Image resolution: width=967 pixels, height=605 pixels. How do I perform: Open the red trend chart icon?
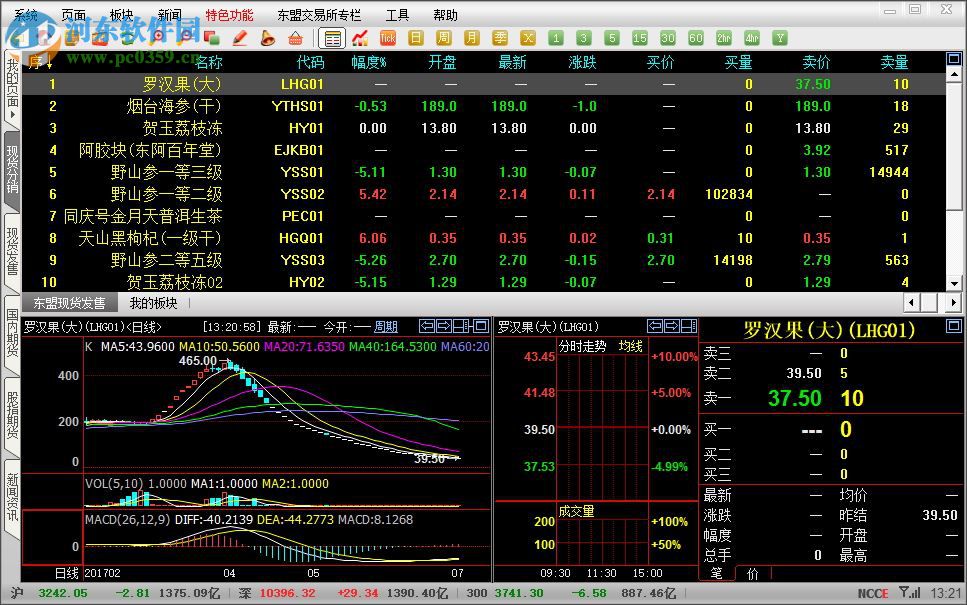[x=360, y=38]
